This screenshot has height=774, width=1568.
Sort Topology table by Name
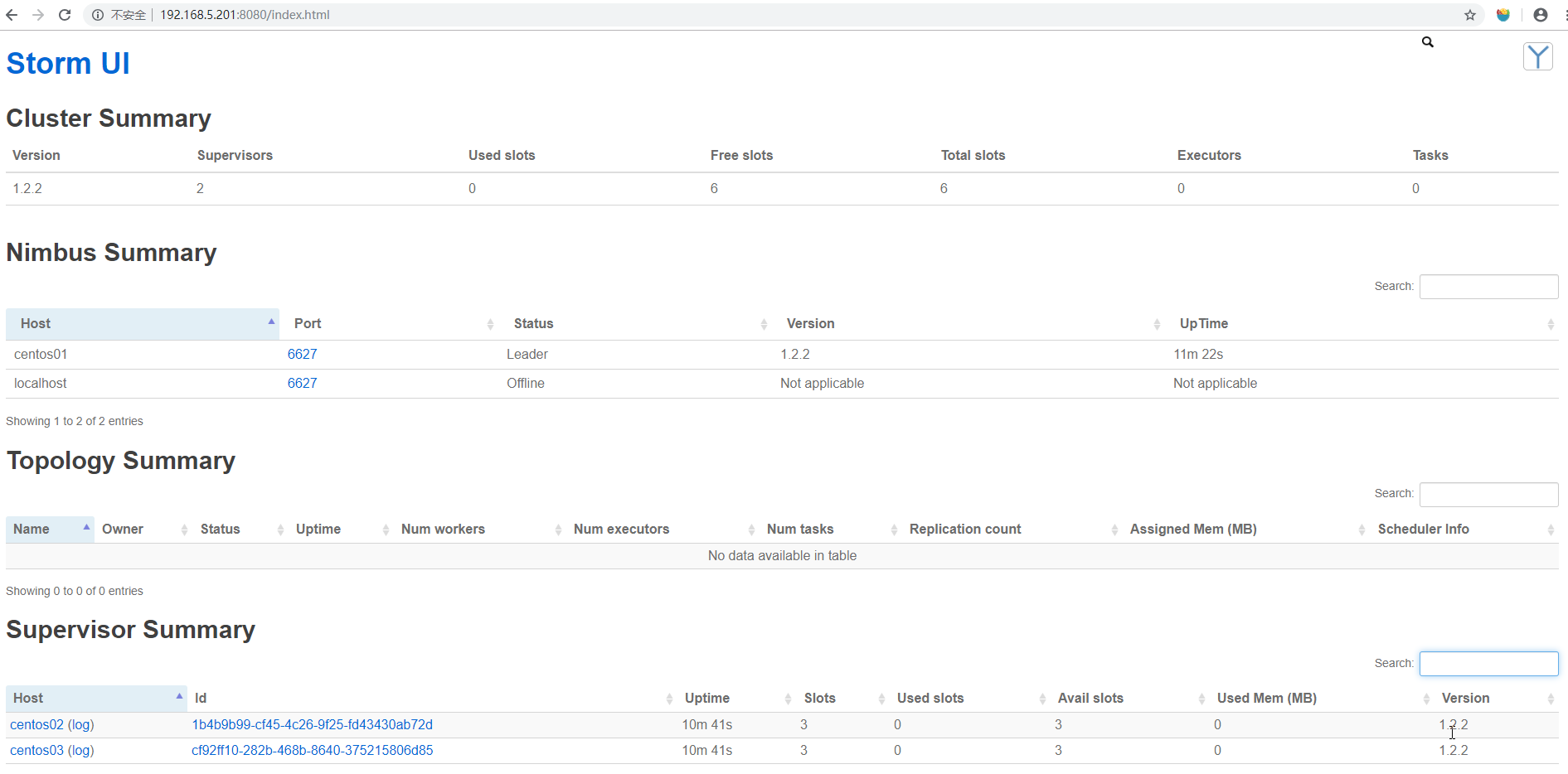[50, 530]
